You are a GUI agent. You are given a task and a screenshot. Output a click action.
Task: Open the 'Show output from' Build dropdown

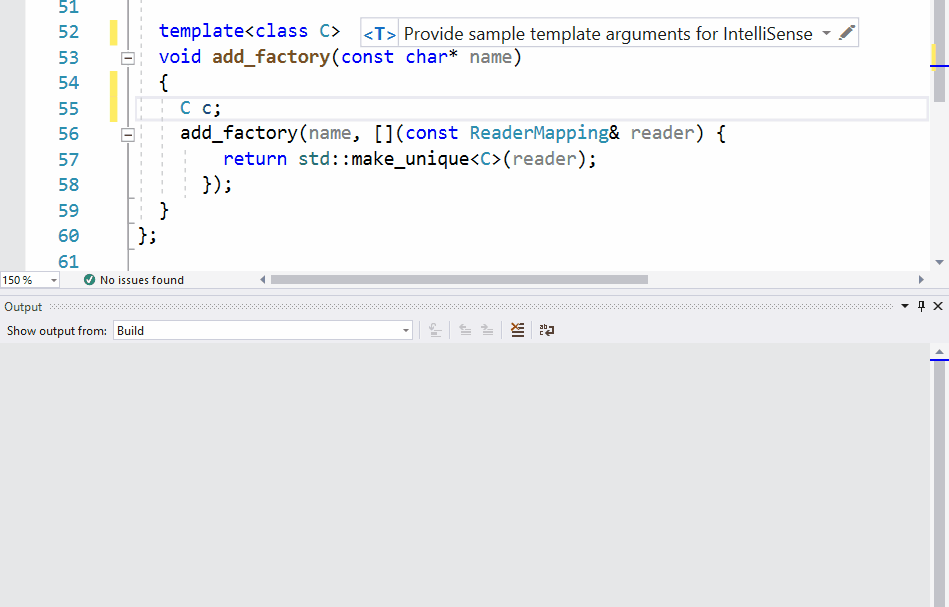click(263, 330)
